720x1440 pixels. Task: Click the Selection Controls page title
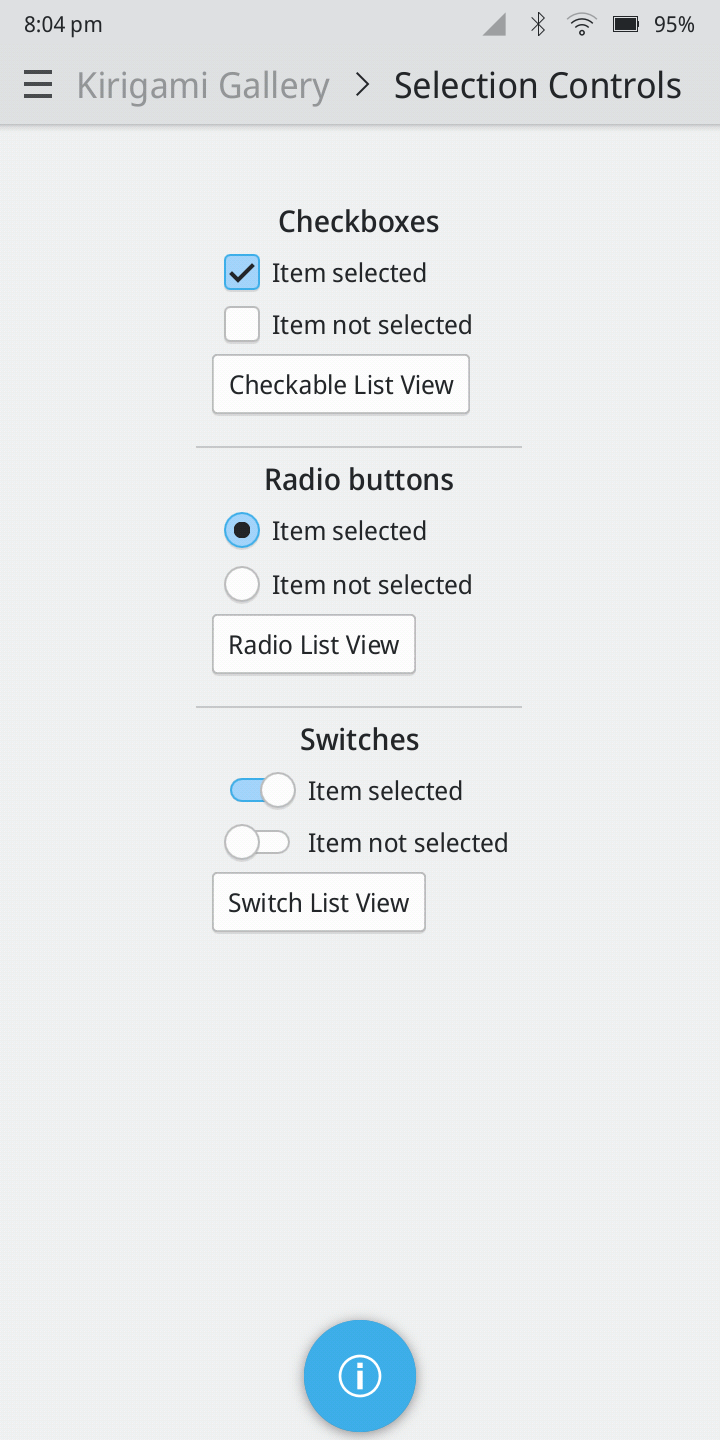pos(538,86)
